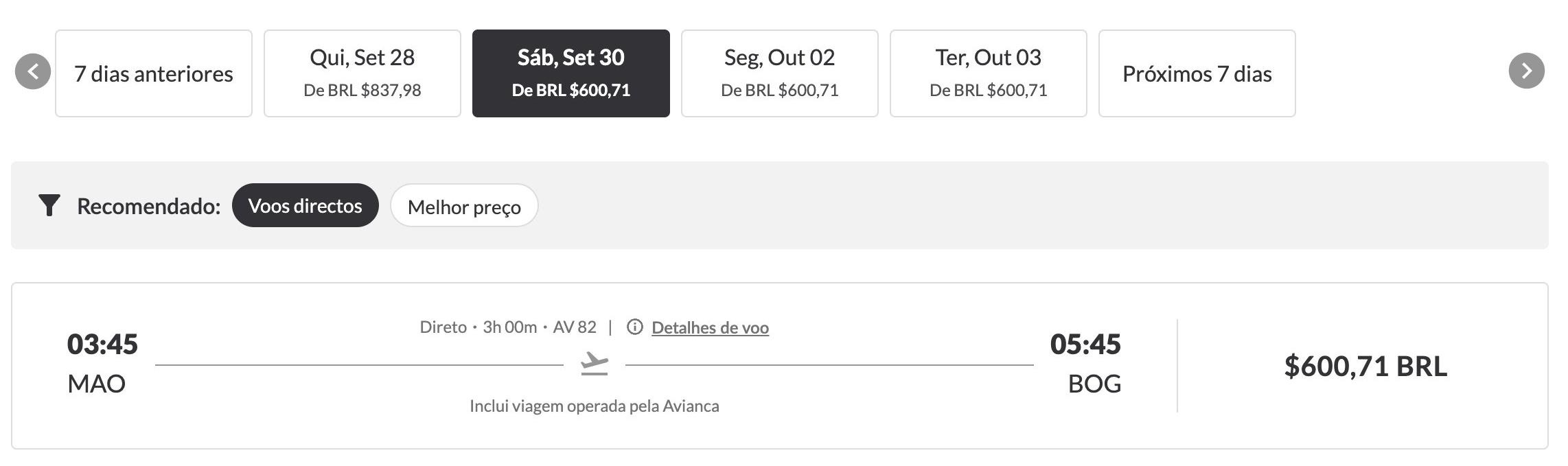Click the right arrow carousel icon
1568x466 pixels.
pyautogui.click(x=1526, y=71)
